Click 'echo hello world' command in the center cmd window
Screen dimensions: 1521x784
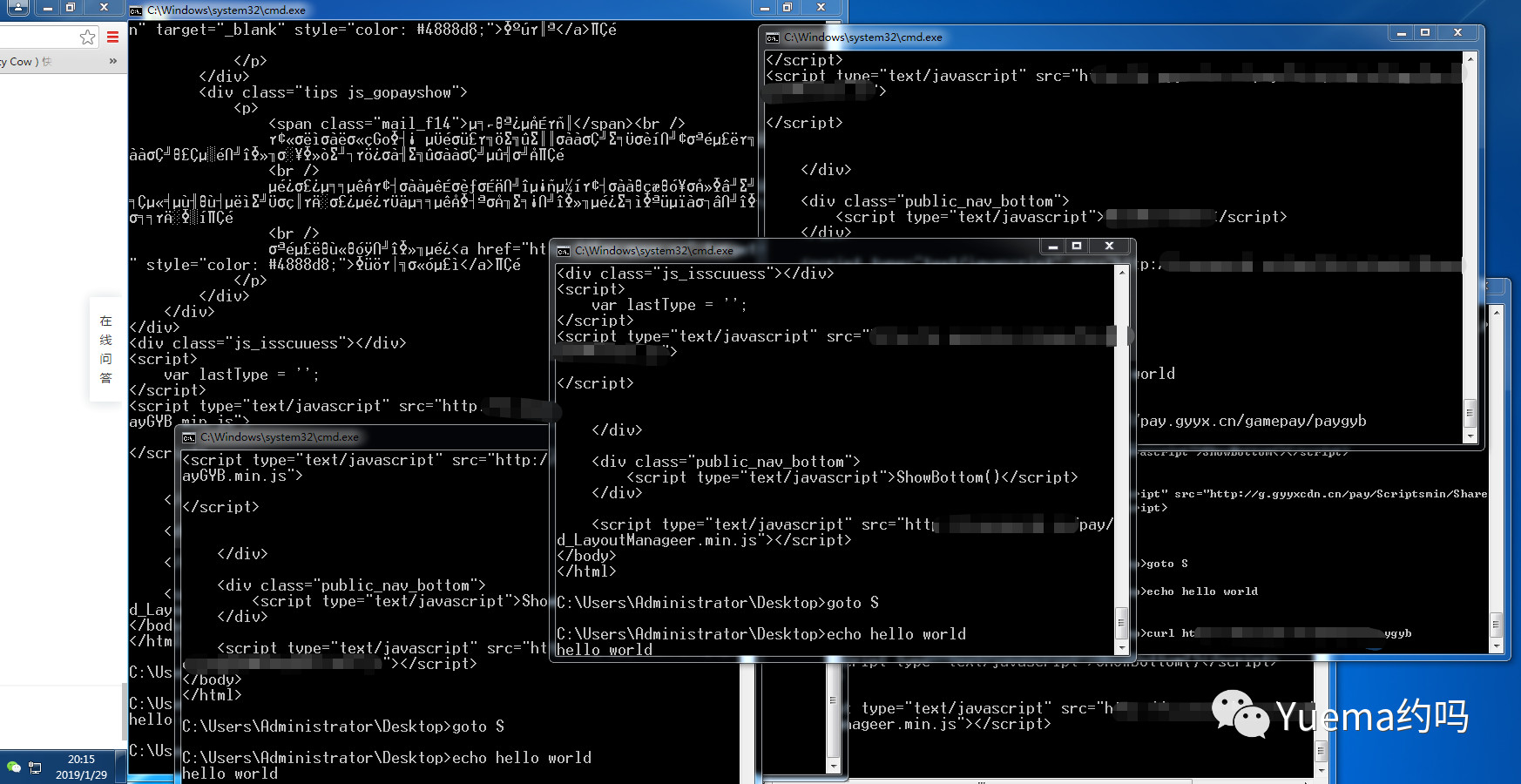click(x=896, y=634)
